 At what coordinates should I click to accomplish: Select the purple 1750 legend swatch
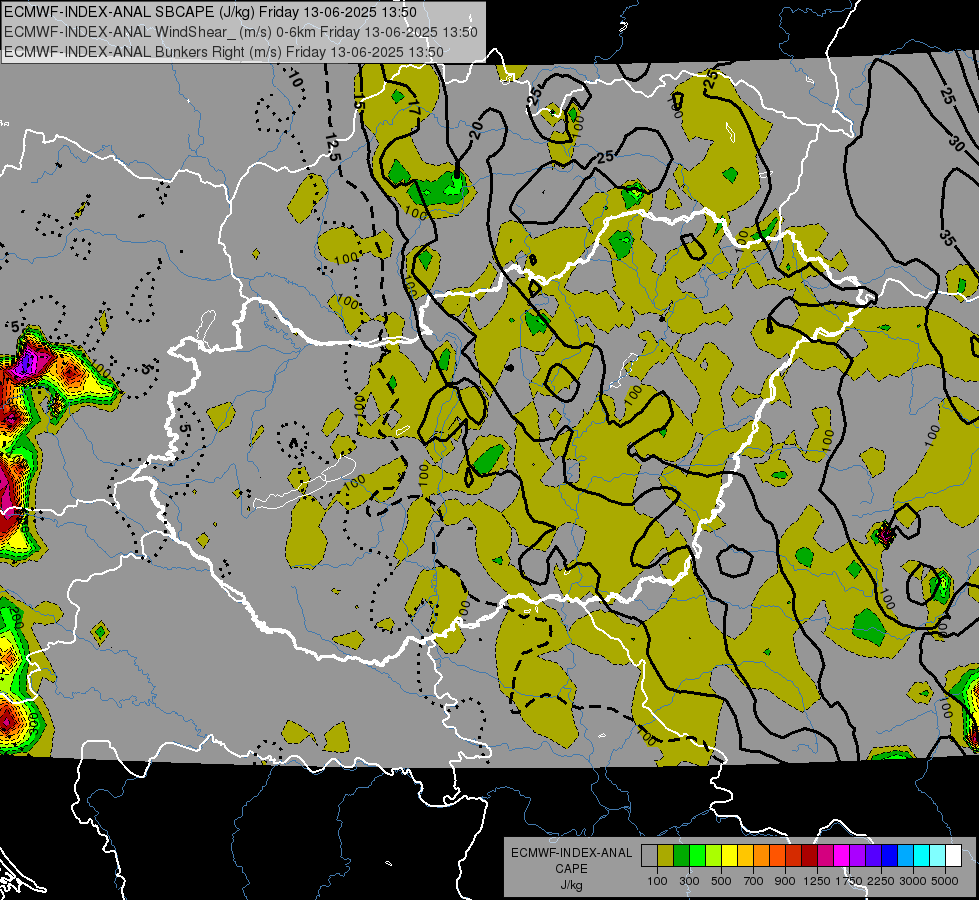point(857,856)
